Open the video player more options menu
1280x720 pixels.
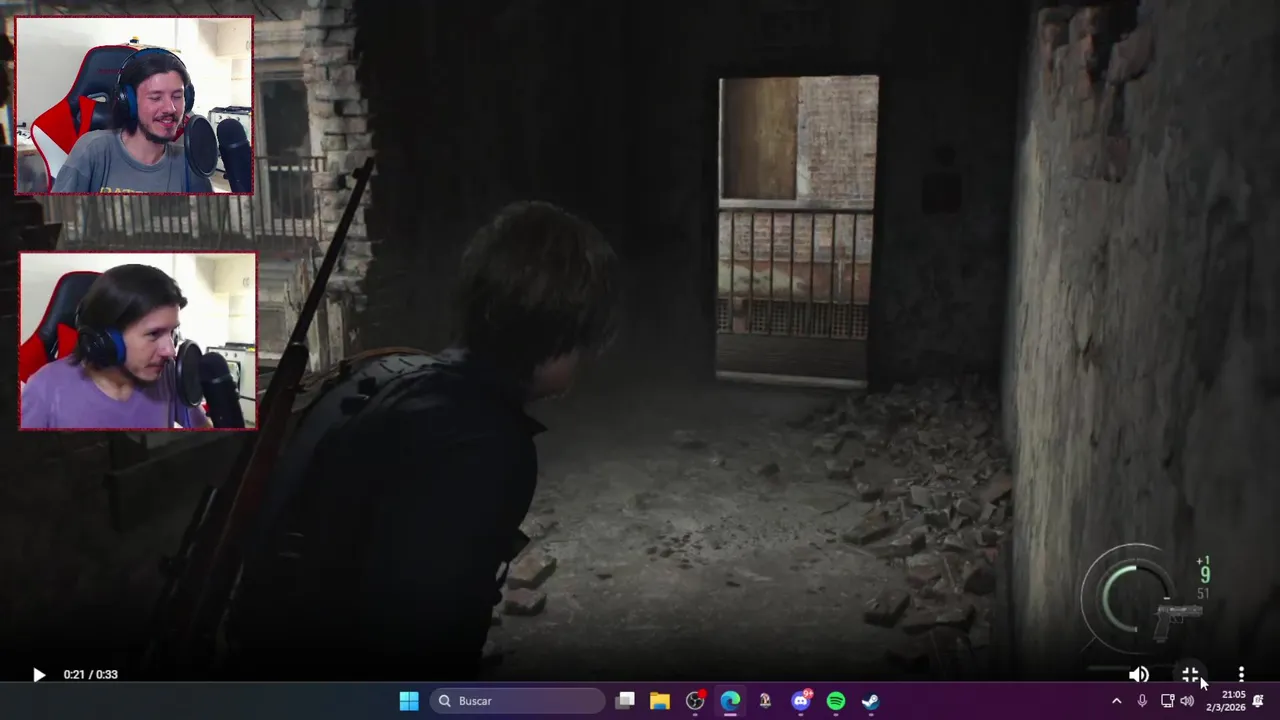pos(1241,675)
